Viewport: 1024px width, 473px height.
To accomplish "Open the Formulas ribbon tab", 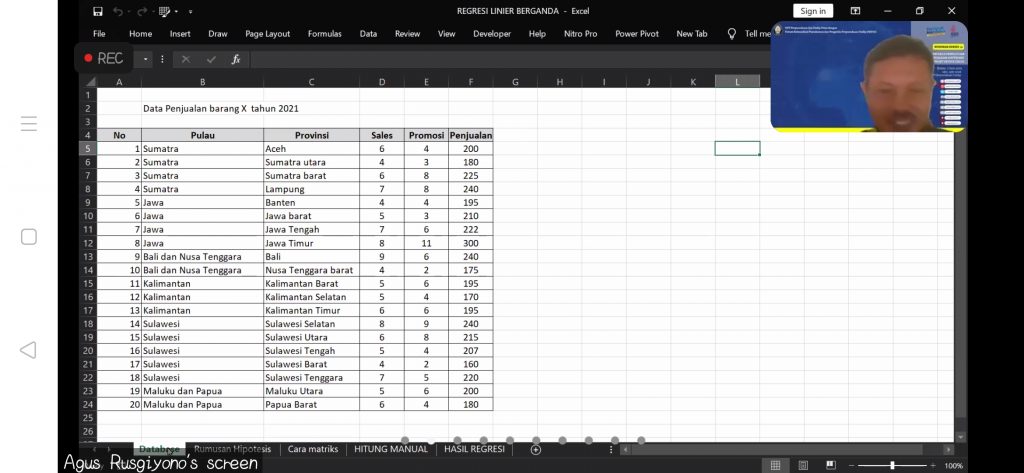I will coord(324,33).
